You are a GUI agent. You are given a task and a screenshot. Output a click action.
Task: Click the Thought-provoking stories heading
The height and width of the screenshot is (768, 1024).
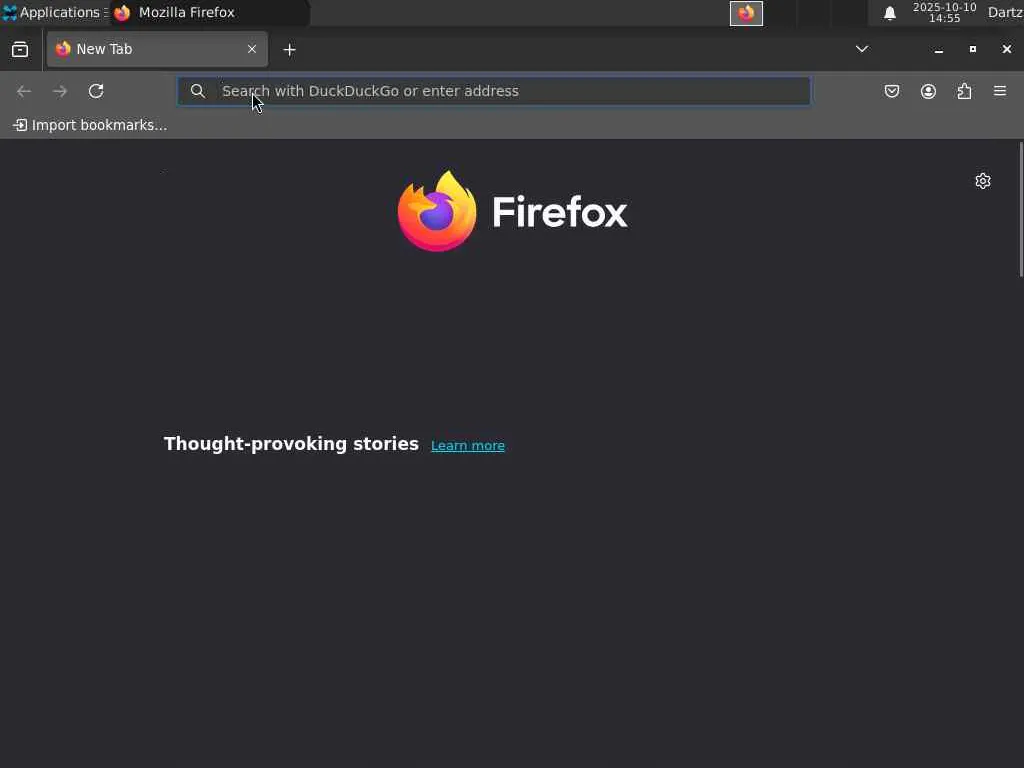click(x=291, y=444)
